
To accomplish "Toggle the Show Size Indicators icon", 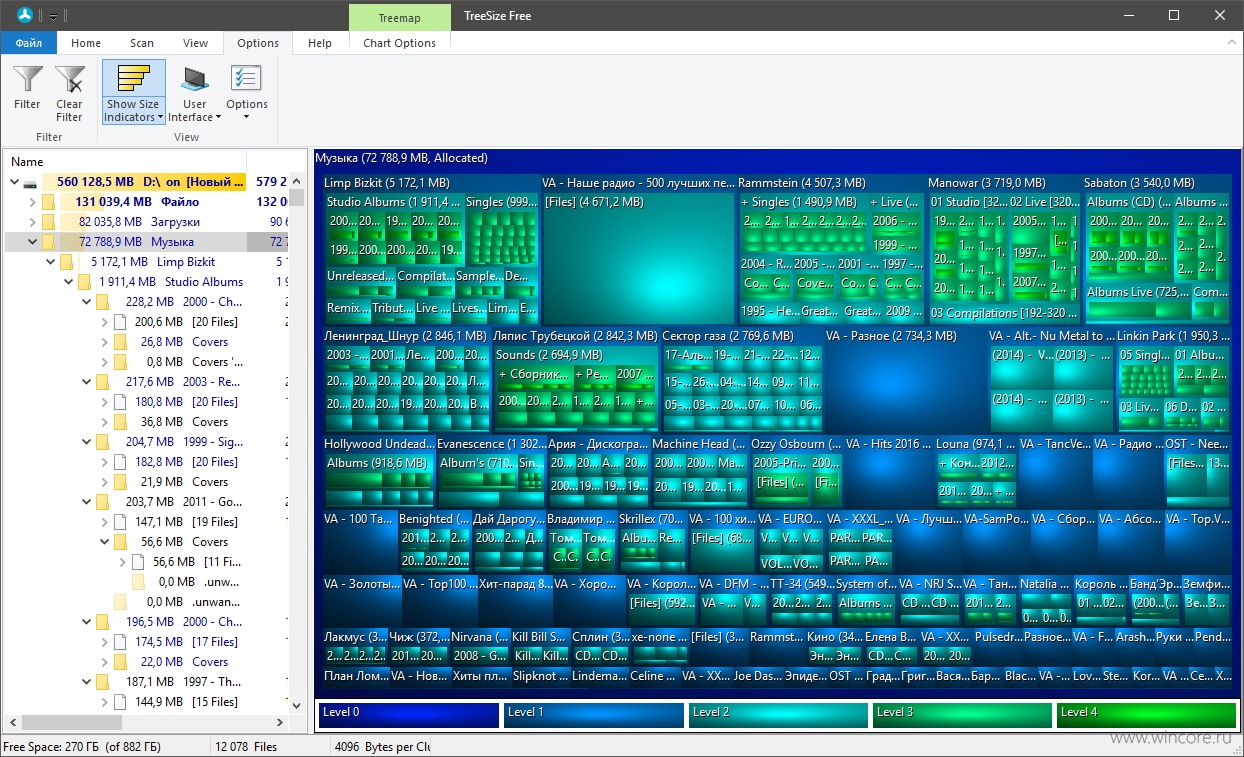I will [x=134, y=79].
